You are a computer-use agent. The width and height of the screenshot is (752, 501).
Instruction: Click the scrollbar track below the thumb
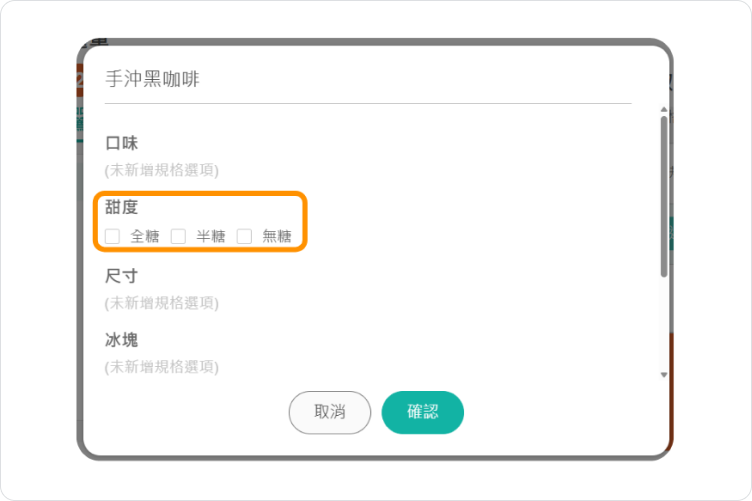(x=664, y=324)
